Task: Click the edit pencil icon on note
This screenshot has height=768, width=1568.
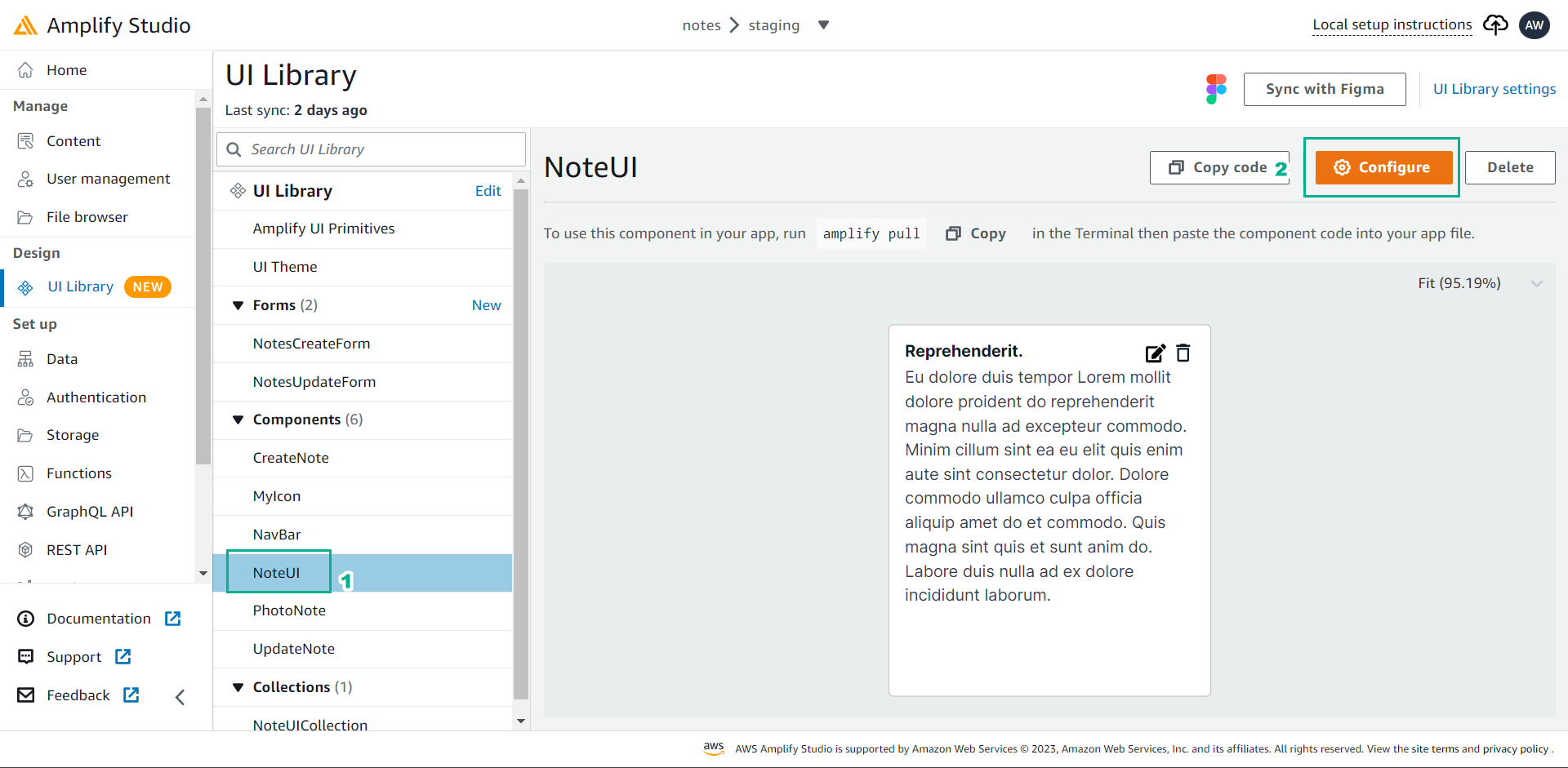Action: [x=1156, y=353]
